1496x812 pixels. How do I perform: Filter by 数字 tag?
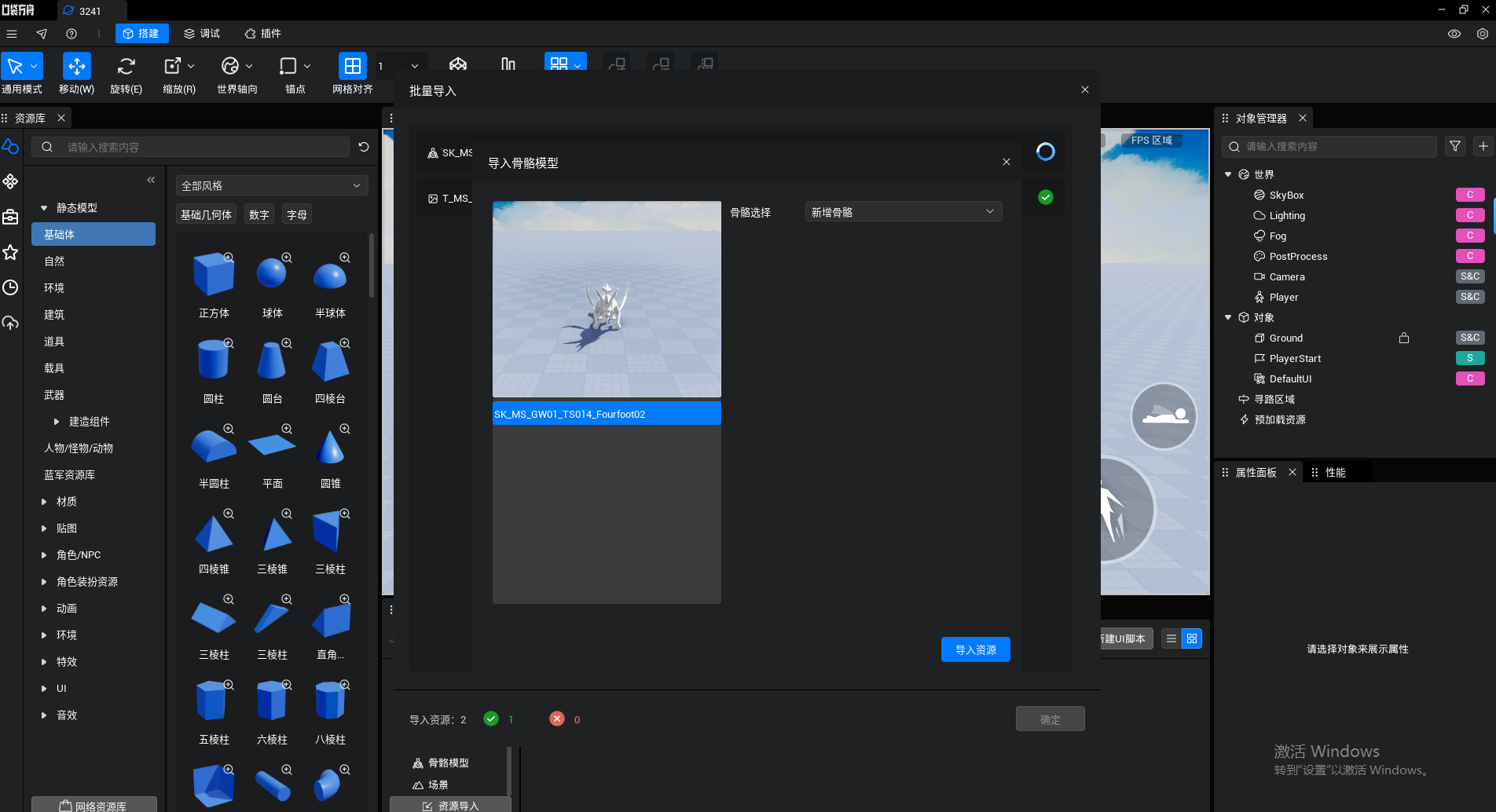point(259,214)
